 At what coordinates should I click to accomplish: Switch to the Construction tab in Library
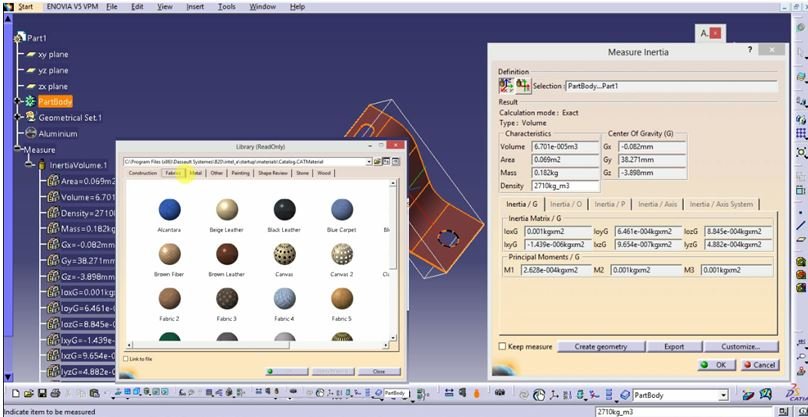143,173
